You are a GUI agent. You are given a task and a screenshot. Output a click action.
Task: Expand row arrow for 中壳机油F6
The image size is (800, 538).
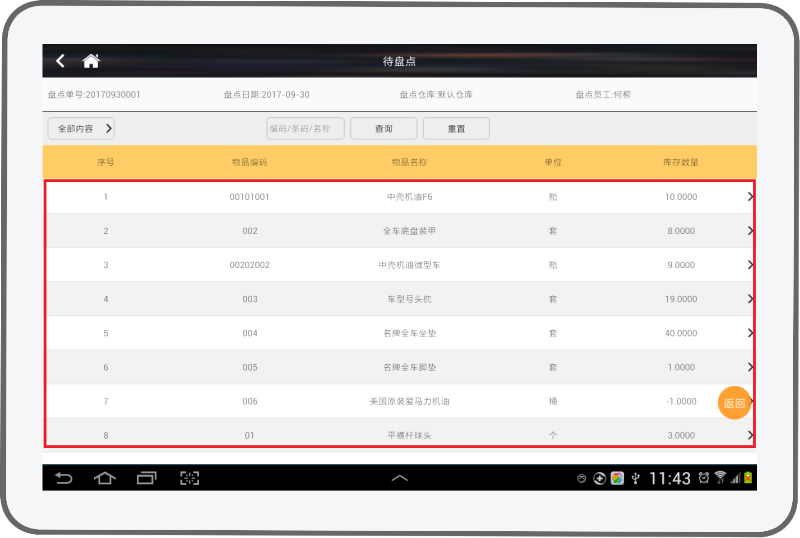[749, 197]
